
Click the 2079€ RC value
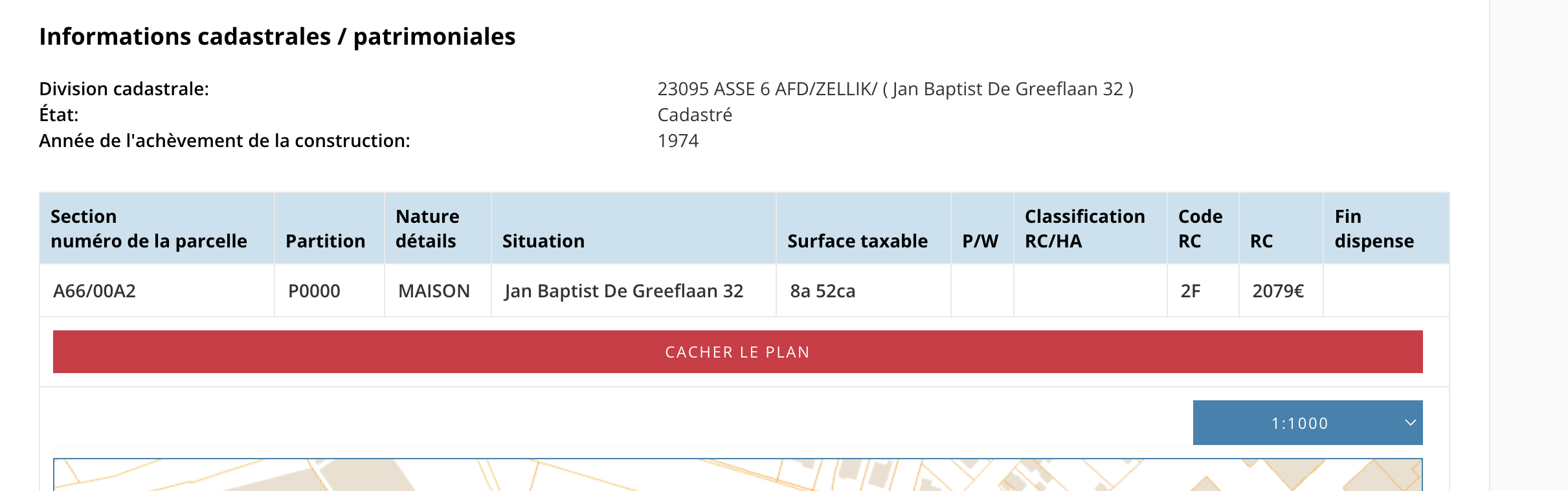(1278, 291)
